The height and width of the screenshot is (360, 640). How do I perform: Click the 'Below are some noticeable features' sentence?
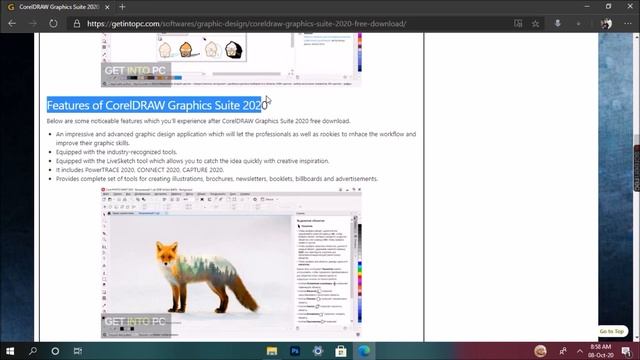point(198,121)
